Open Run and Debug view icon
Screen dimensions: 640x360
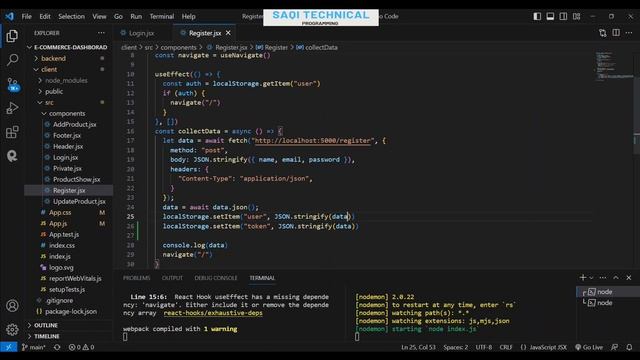[x=12, y=108]
